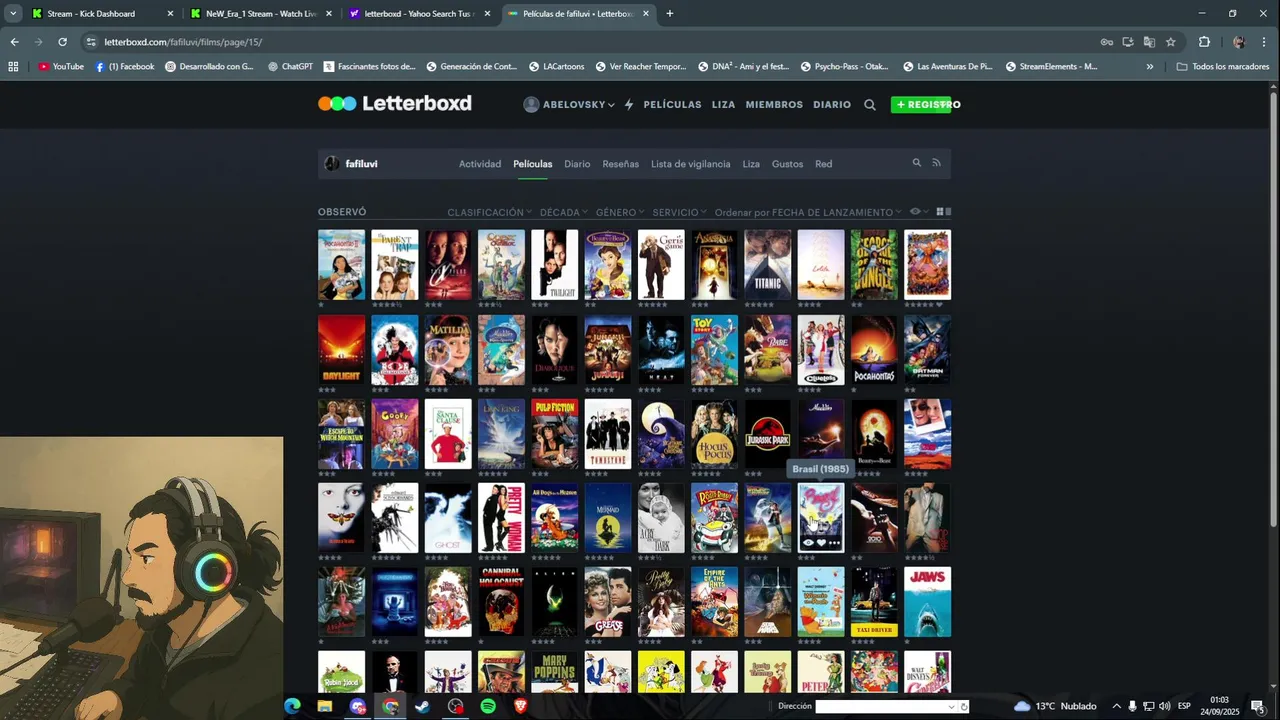Open Lista de vigilancia tab

690,164
